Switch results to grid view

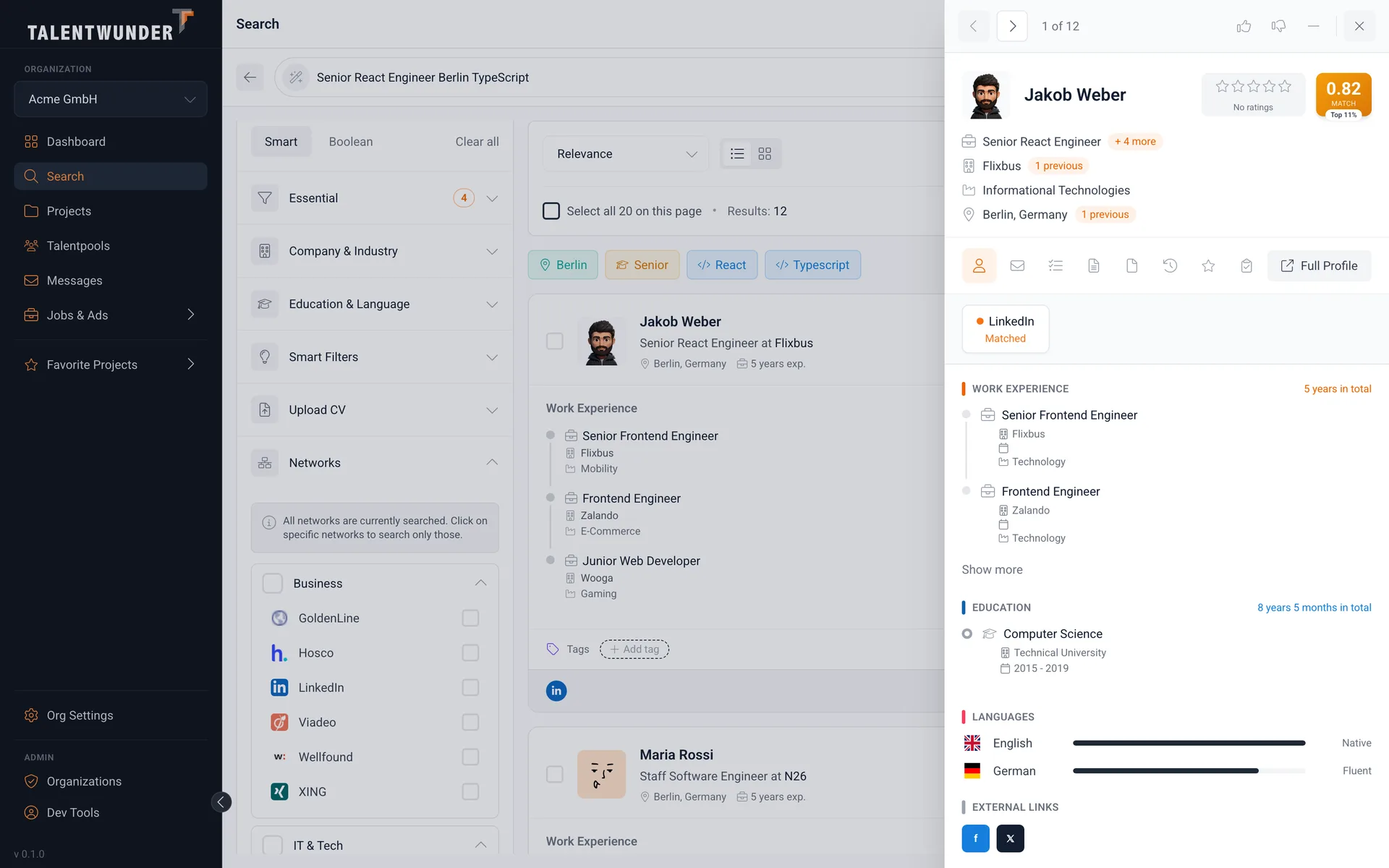click(x=765, y=154)
